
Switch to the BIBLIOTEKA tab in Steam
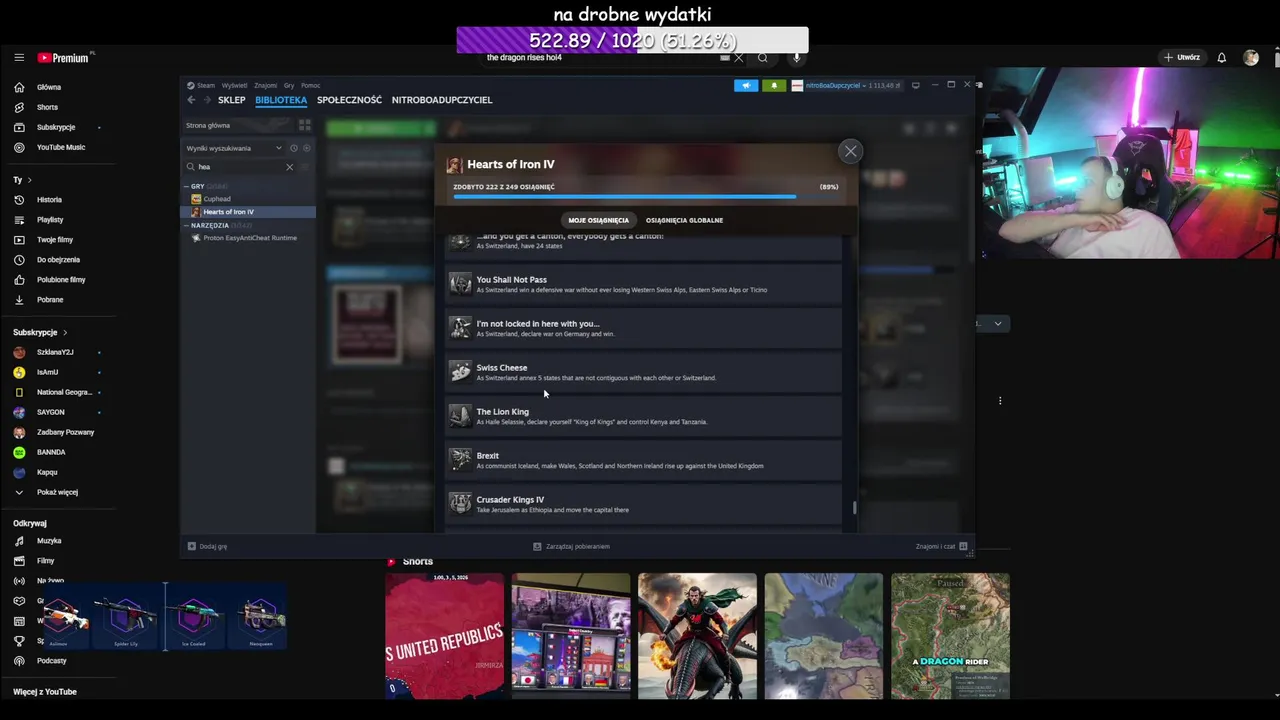281,100
